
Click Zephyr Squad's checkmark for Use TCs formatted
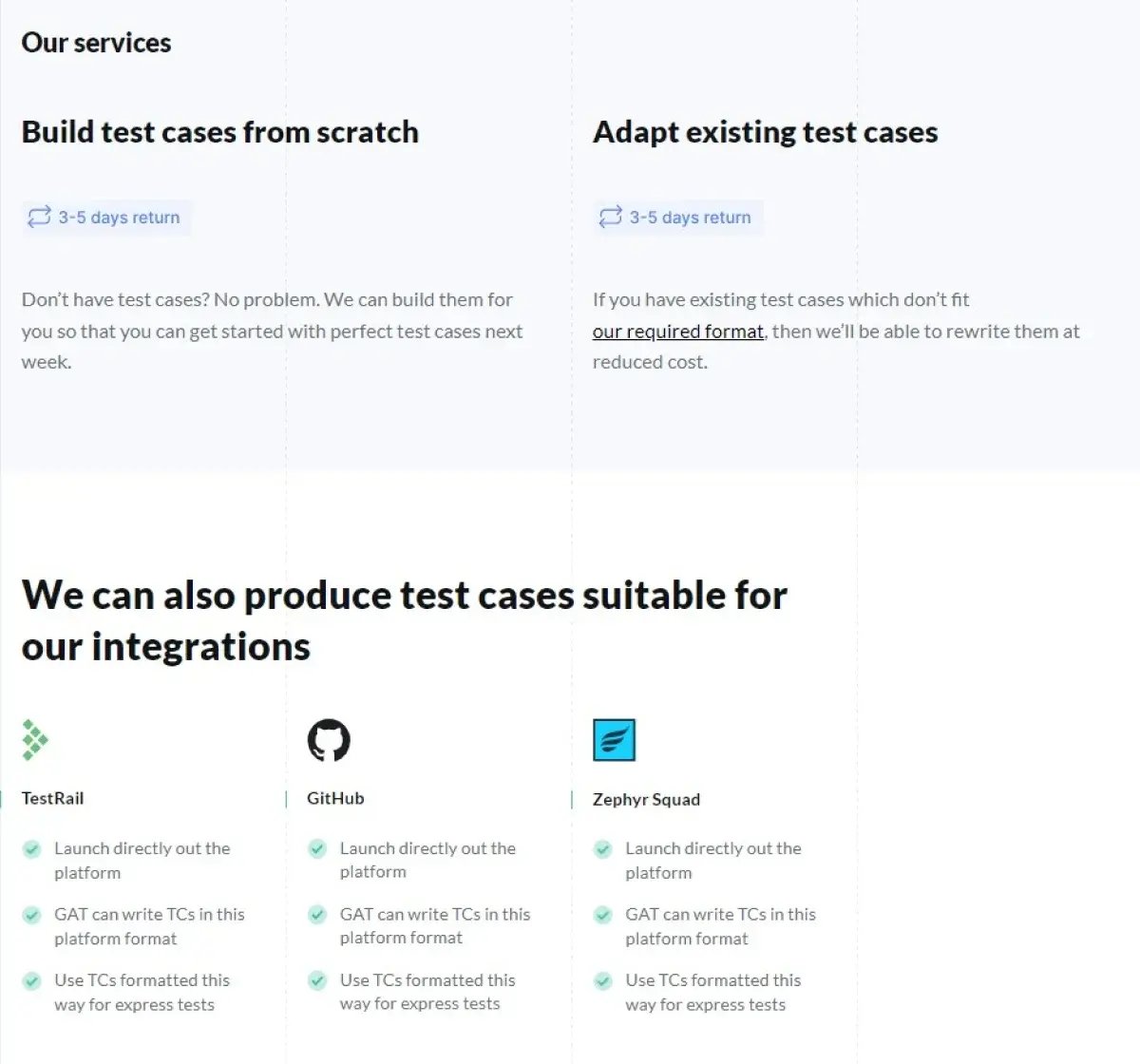(x=603, y=980)
